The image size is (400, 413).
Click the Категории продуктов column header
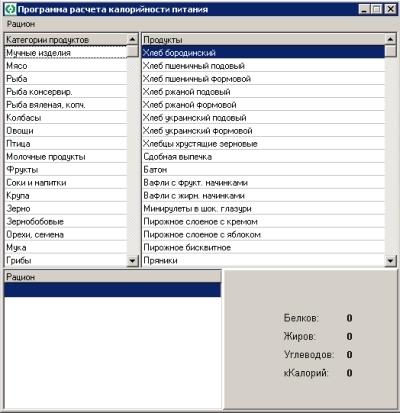(66, 40)
